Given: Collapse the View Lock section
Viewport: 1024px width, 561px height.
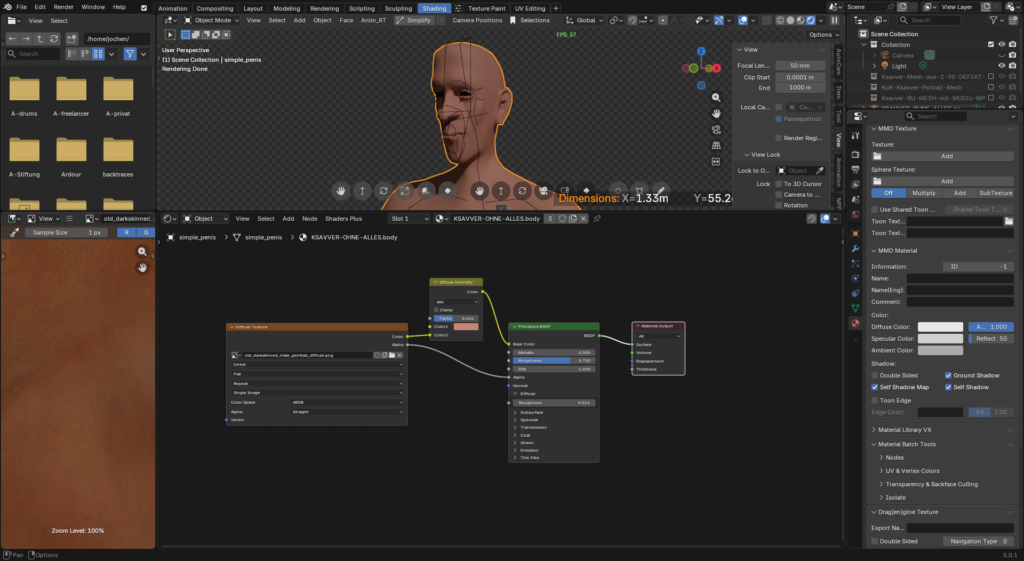Looking at the screenshot, I should pyautogui.click(x=746, y=155).
